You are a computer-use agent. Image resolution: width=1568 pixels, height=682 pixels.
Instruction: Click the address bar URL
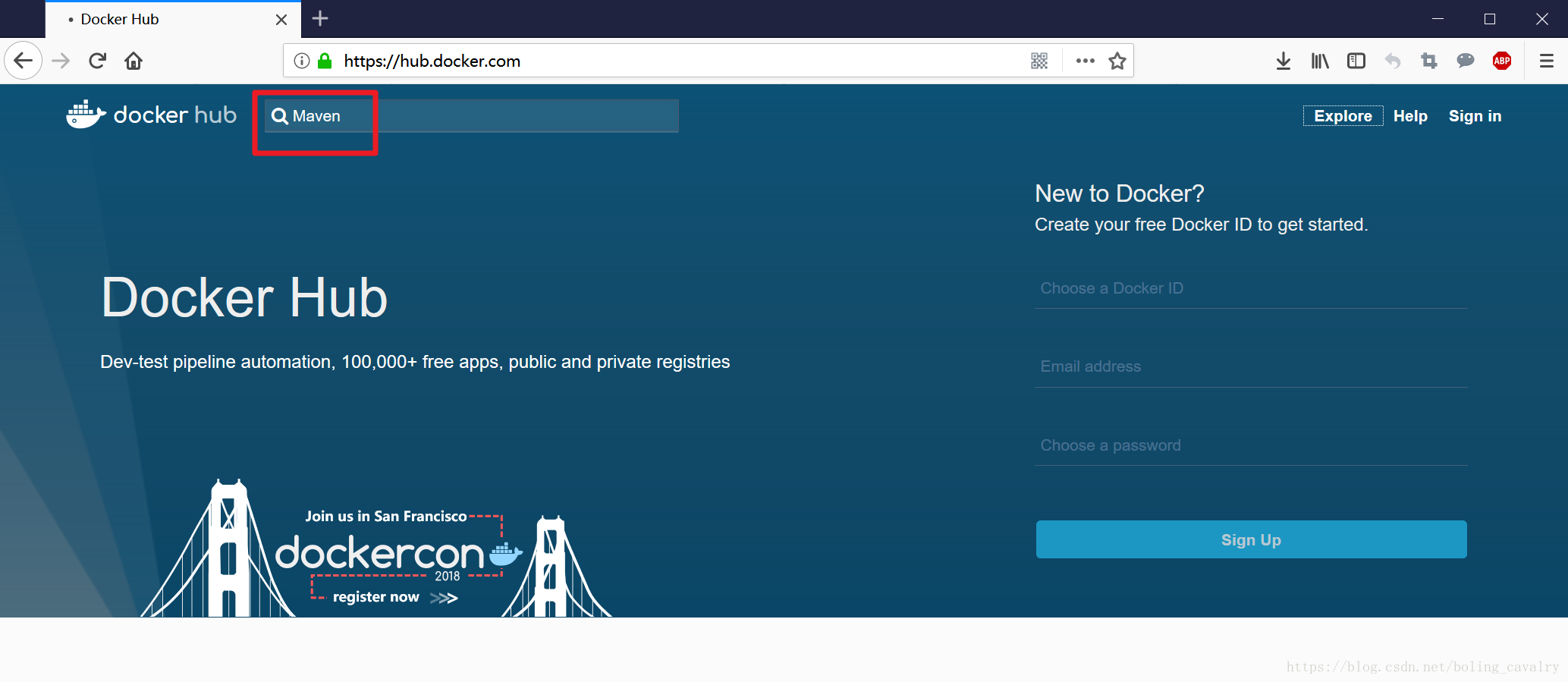432,61
